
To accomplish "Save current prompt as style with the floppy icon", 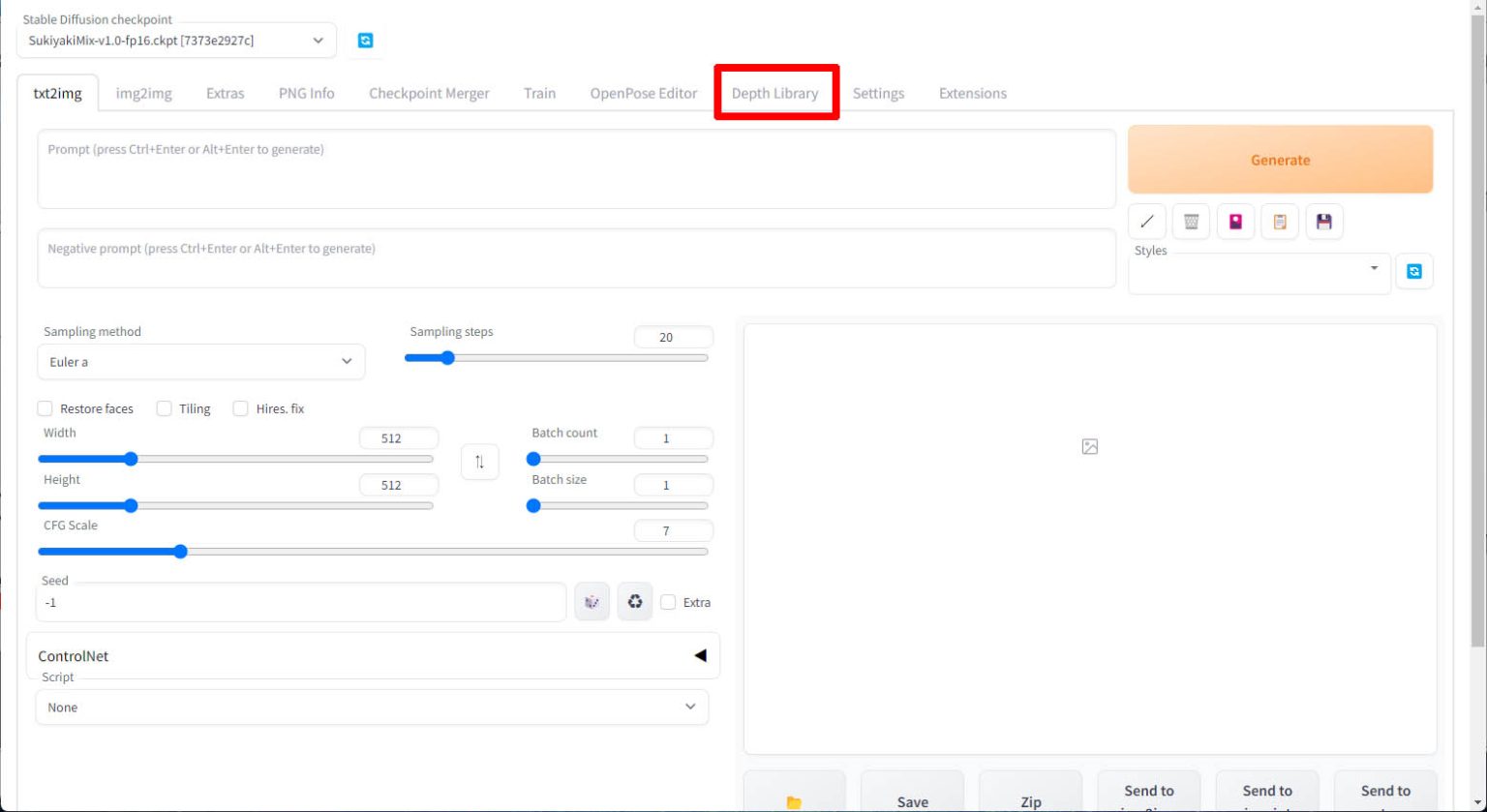I will coord(1324,222).
